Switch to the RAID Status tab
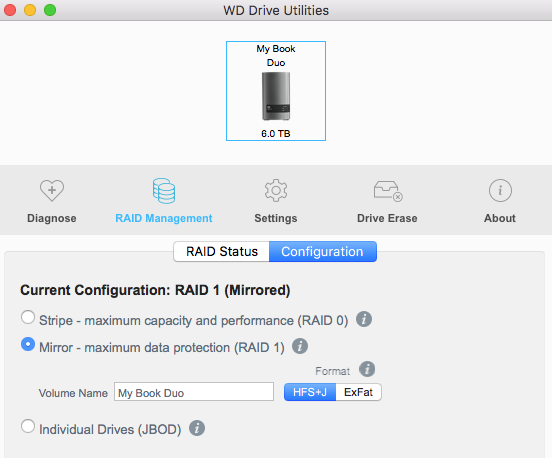552x458 pixels. pyautogui.click(x=222, y=251)
